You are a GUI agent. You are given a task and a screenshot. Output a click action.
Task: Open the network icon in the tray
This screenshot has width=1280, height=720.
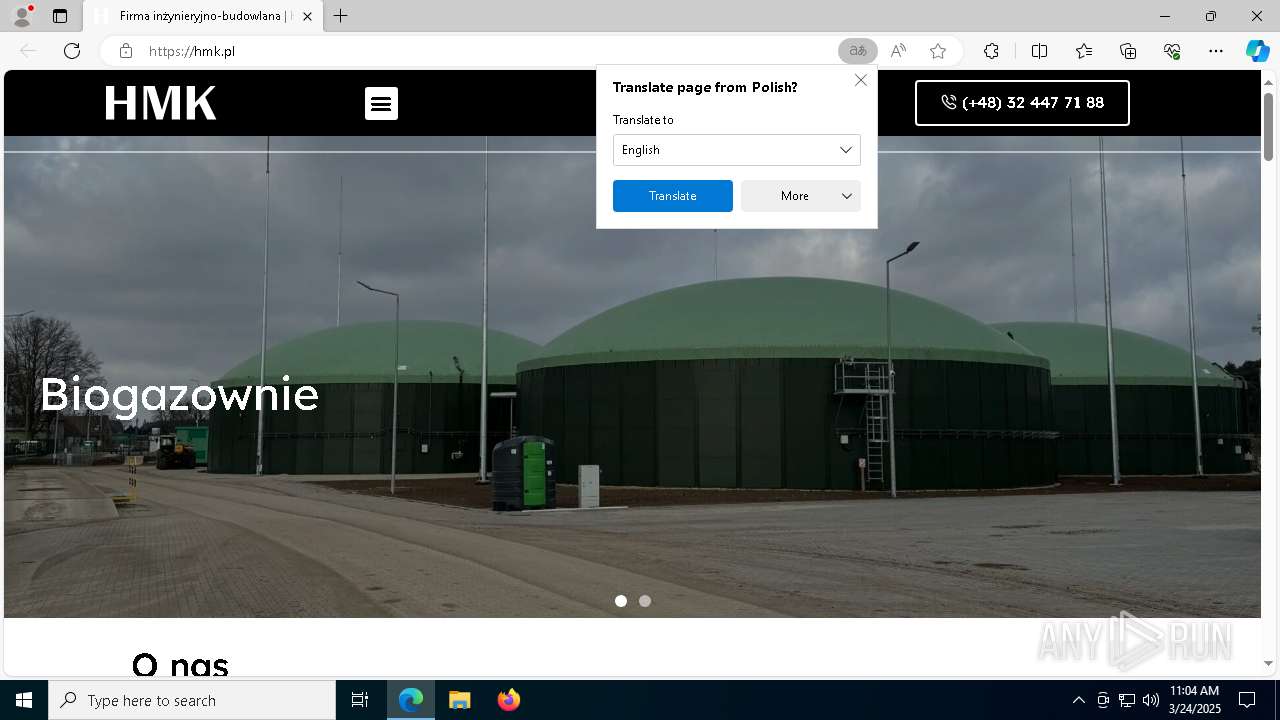tap(1127, 700)
